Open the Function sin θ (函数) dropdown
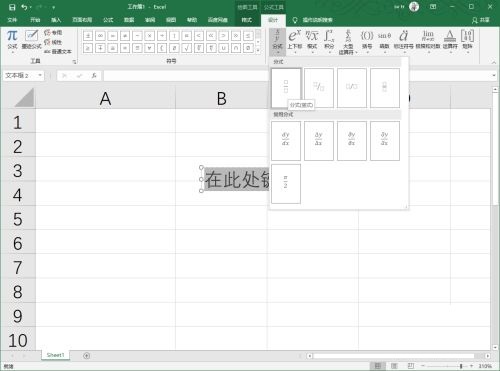 pyautogui.click(x=384, y=41)
